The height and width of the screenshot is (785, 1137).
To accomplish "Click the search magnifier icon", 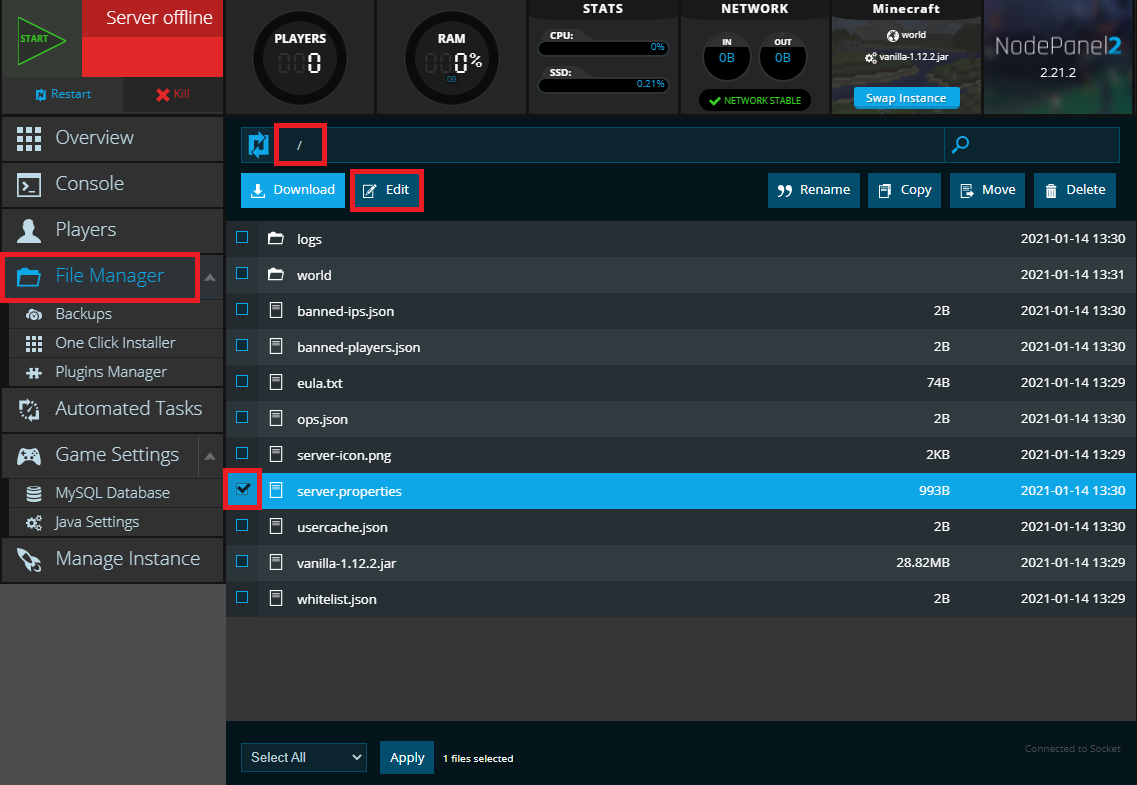I will (x=960, y=145).
